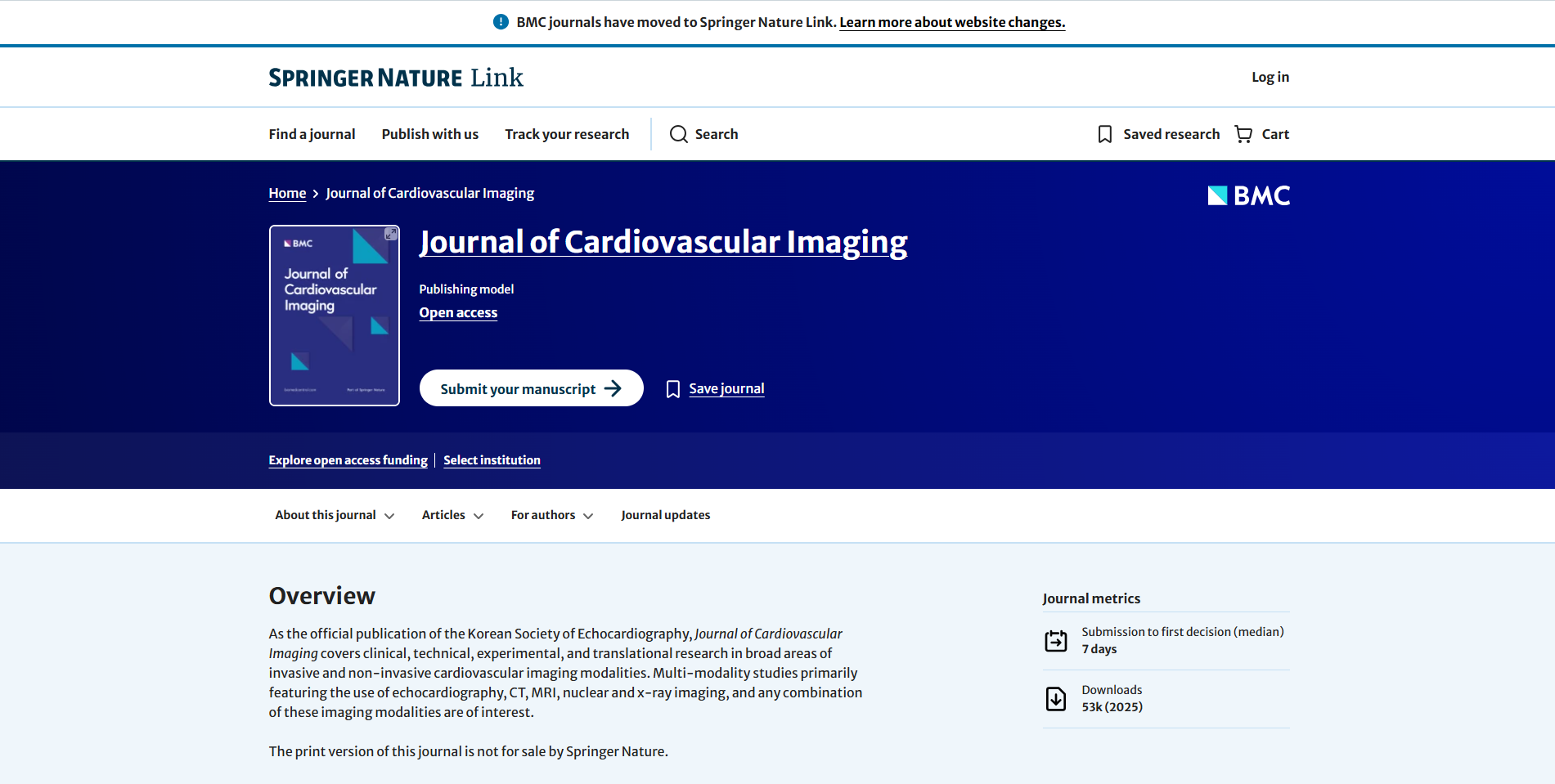Click the expand icon on journal cover
This screenshot has width=1555, height=784.
pyautogui.click(x=391, y=235)
